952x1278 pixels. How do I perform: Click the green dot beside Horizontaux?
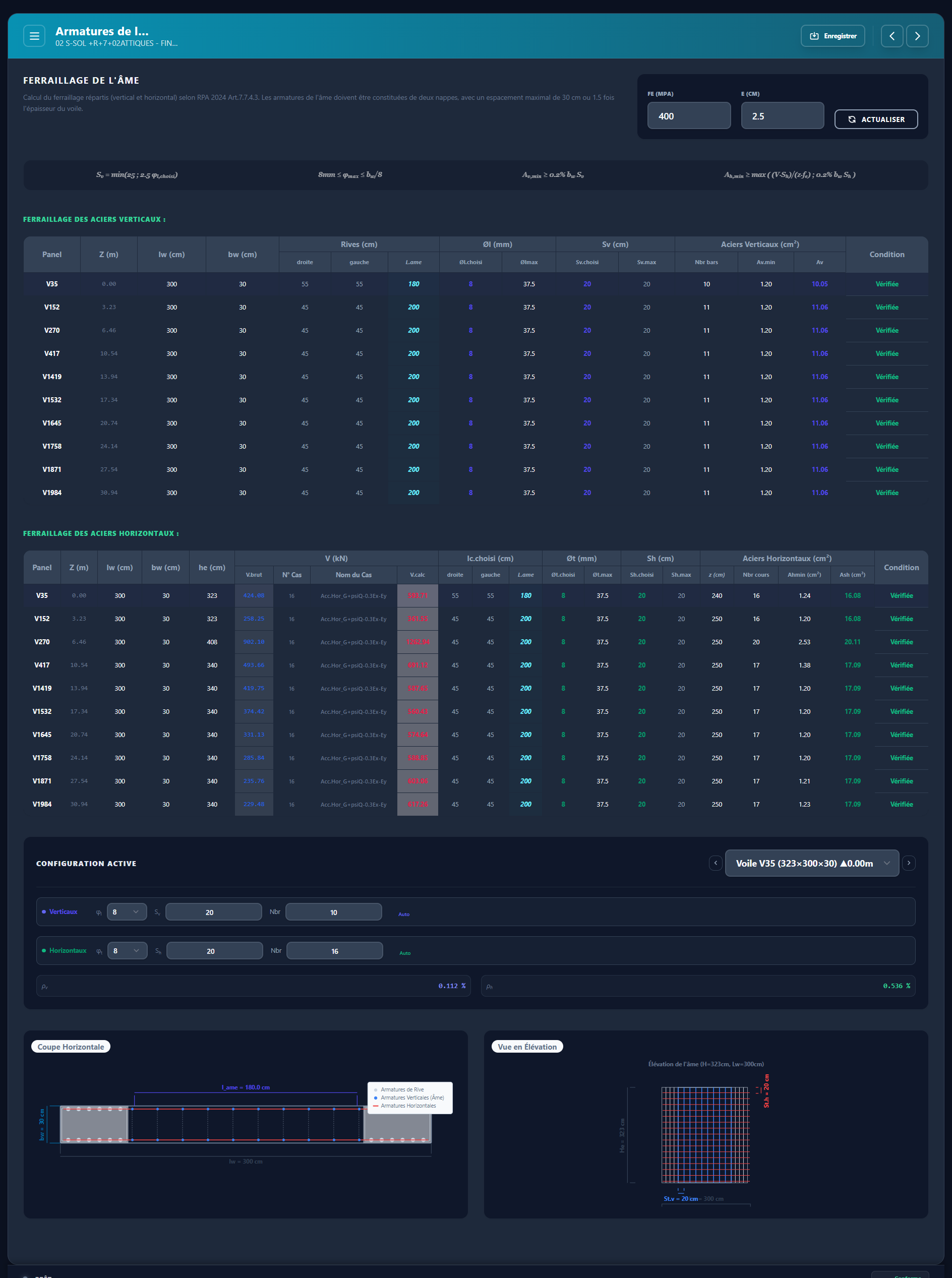[x=44, y=951]
